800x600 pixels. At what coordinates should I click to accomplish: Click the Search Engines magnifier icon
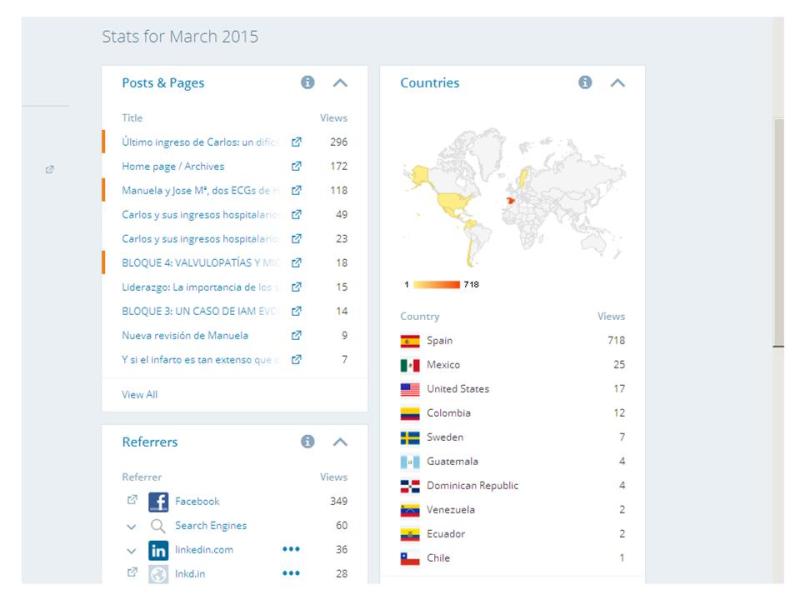158,526
